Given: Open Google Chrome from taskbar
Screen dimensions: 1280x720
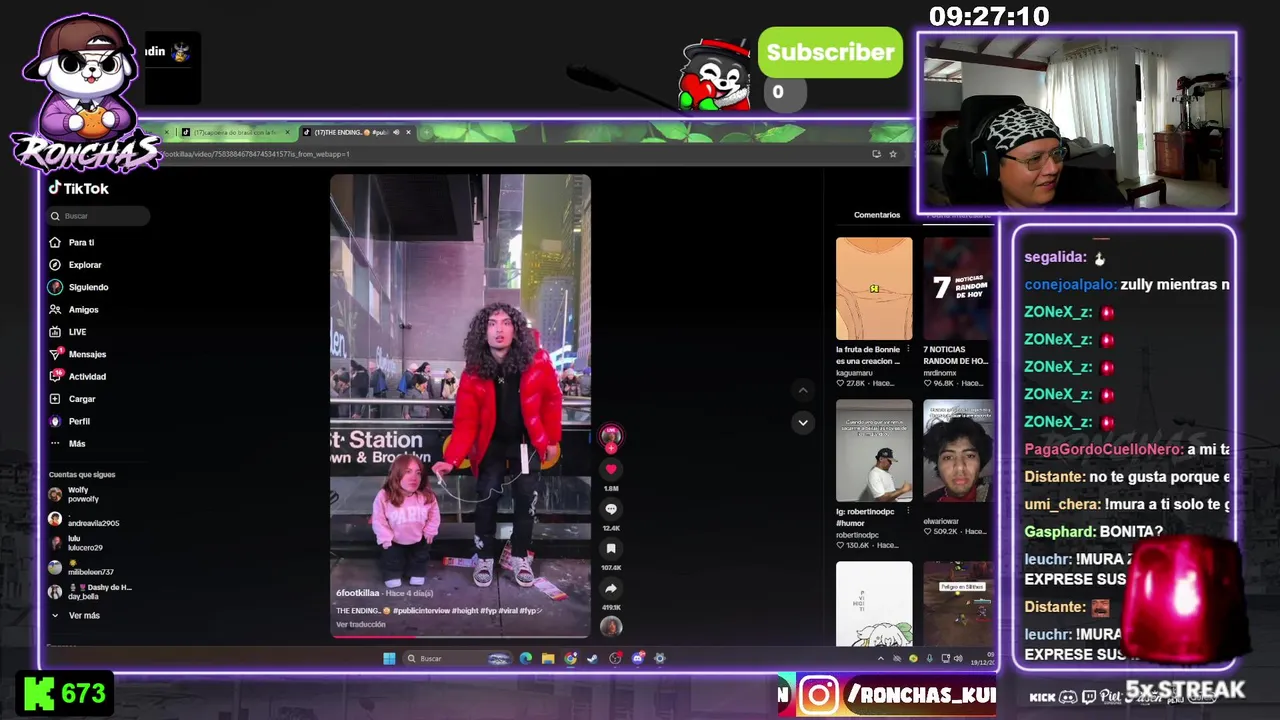Looking at the screenshot, I should click(x=570, y=658).
